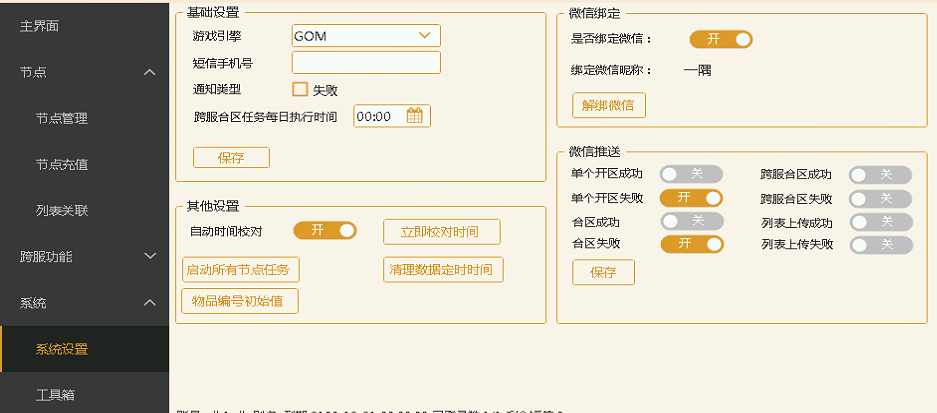This screenshot has width=937, height=413.
Task: Toggle the 是否绑定微信 switch
Action: click(x=720, y=39)
